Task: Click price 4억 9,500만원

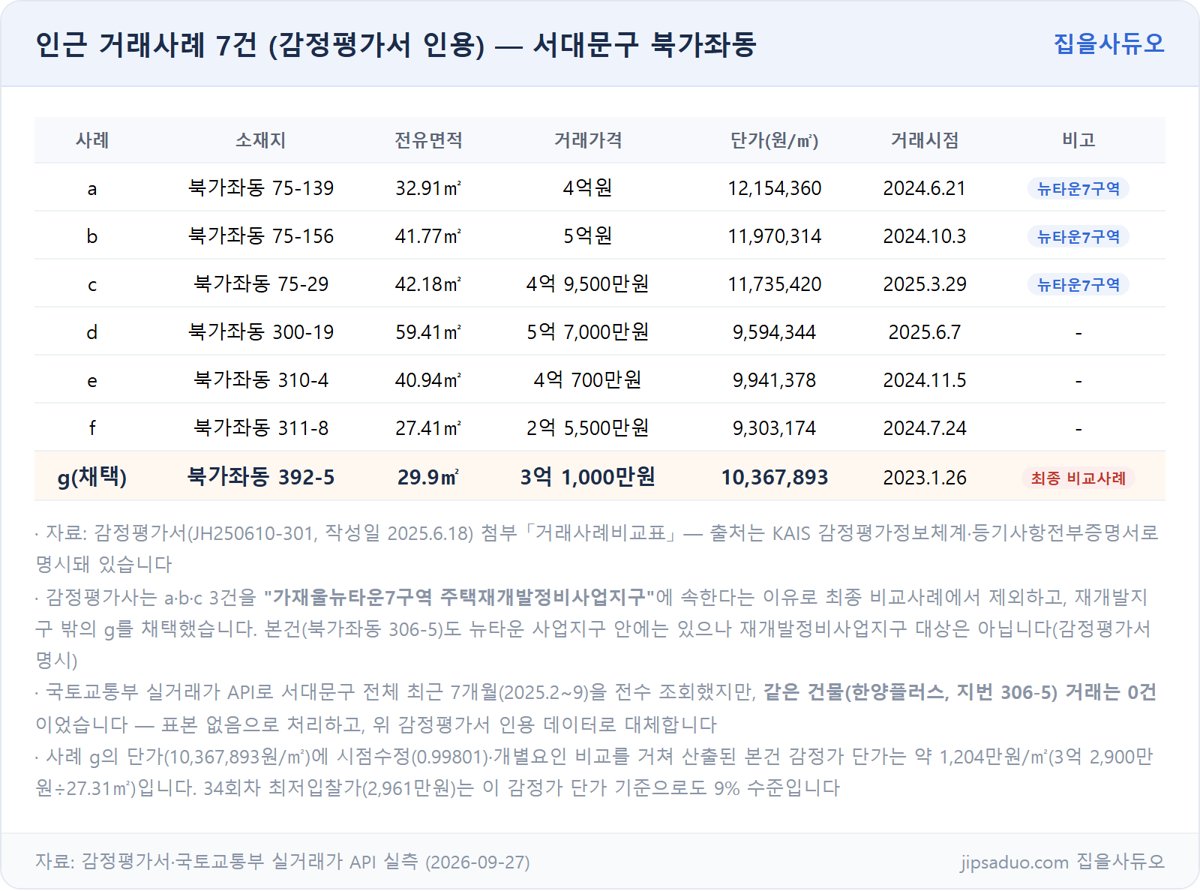Action: click(x=588, y=284)
